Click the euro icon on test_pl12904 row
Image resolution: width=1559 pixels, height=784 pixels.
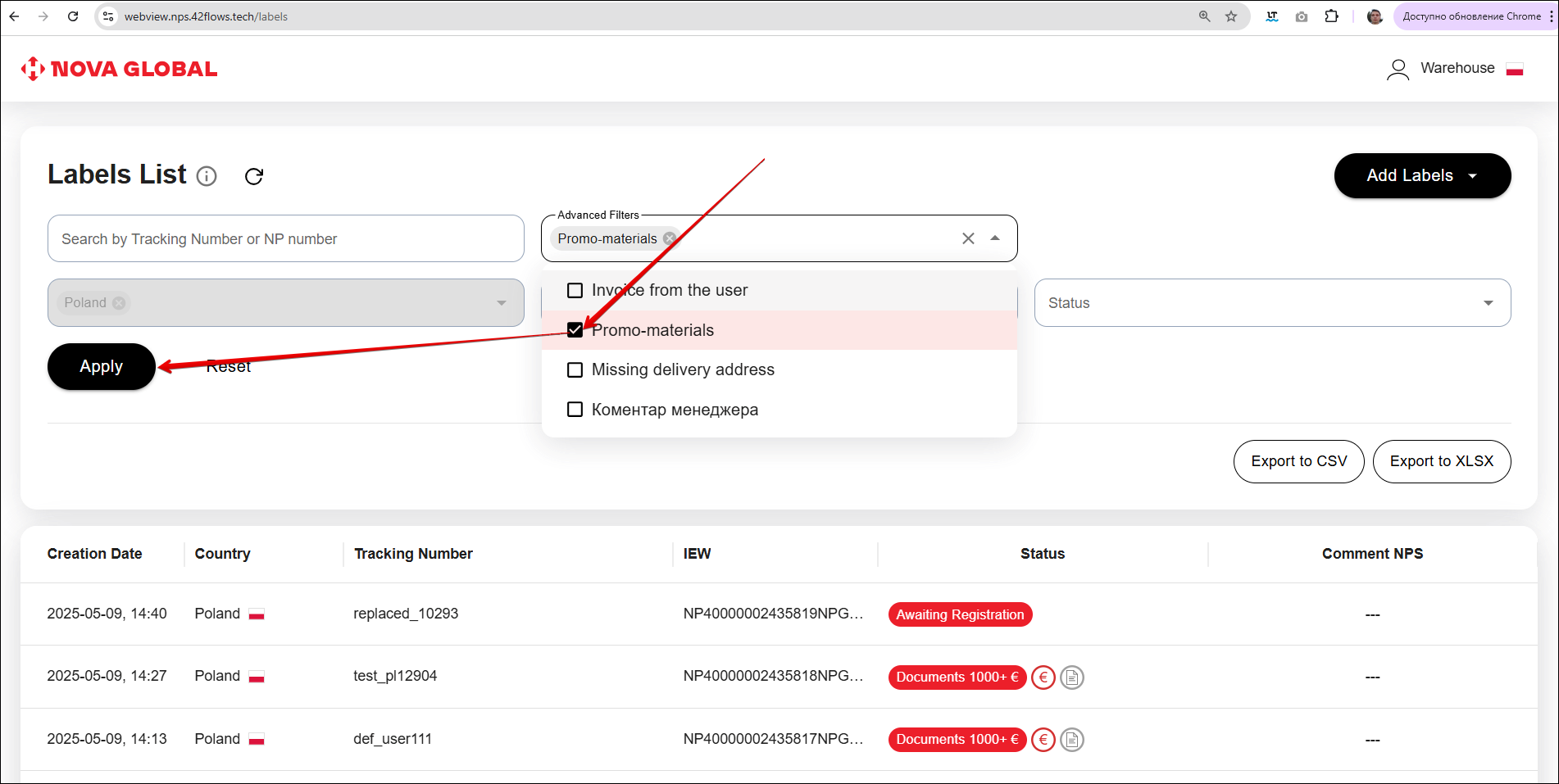1043,678
